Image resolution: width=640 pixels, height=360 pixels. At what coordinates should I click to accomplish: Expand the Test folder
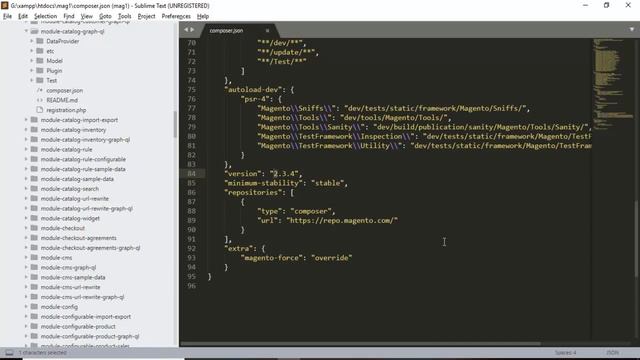(31, 80)
